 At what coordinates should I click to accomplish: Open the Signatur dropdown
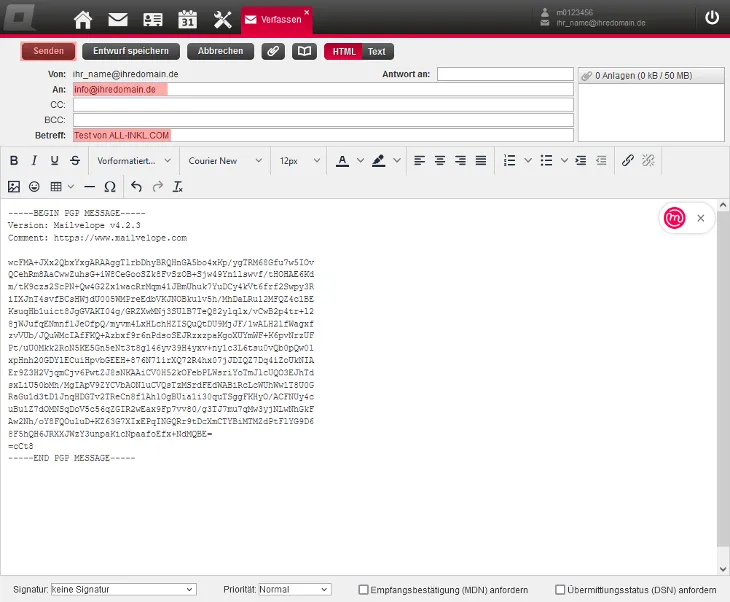124,589
